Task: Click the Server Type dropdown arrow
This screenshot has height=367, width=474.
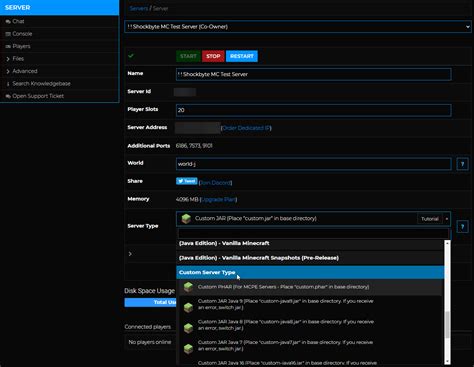Action: tap(447, 219)
